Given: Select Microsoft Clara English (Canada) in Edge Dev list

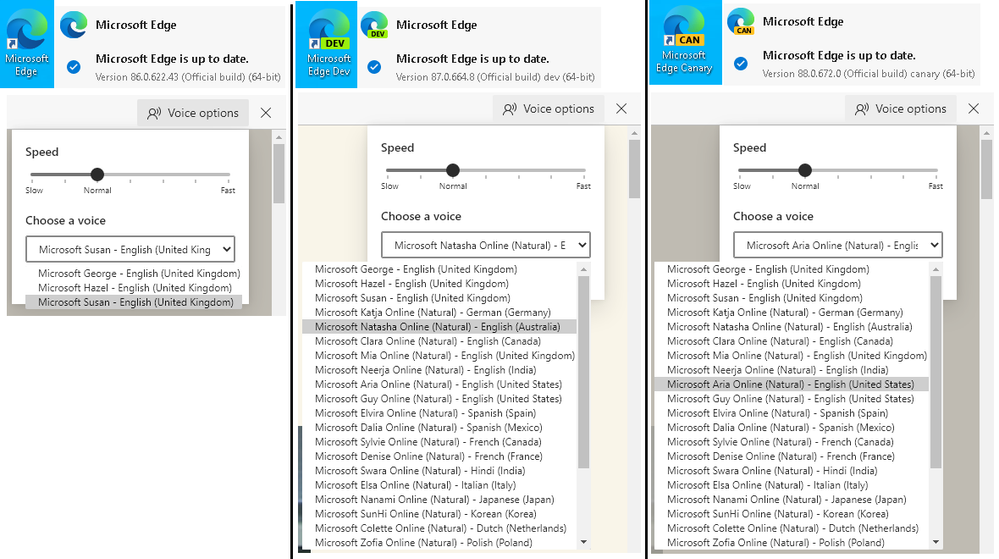Looking at the screenshot, I should point(440,341).
